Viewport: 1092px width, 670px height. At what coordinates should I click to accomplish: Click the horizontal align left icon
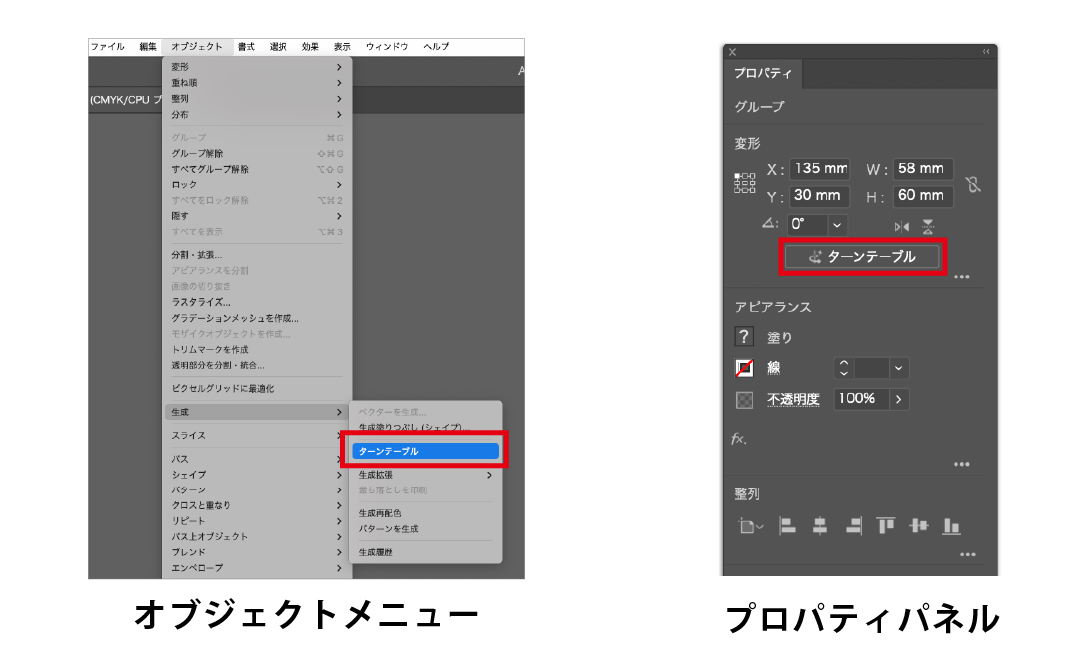(x=787, y=525)
